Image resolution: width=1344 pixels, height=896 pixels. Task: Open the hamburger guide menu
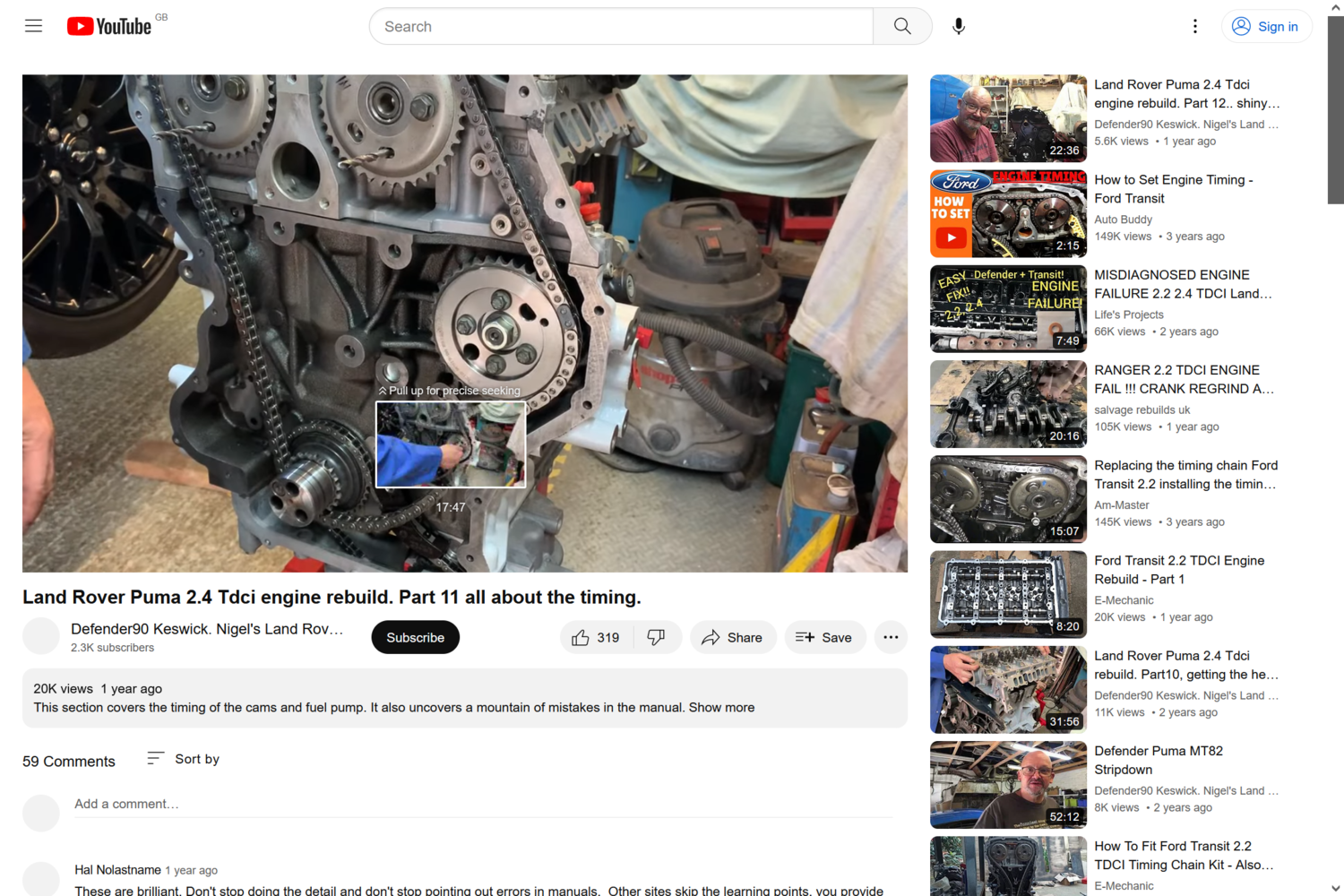pos(33,26)
